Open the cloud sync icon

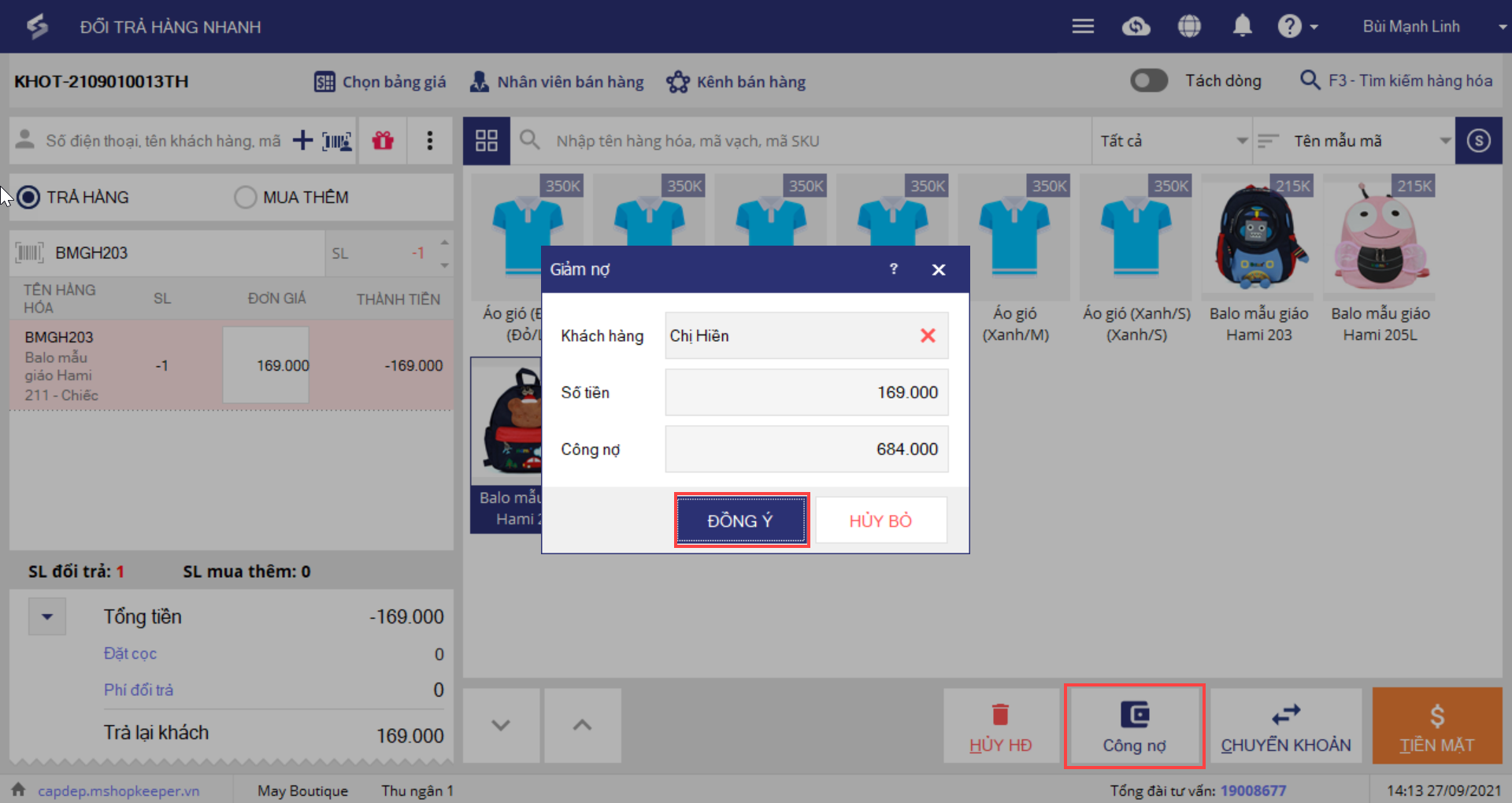point(1136,26)
